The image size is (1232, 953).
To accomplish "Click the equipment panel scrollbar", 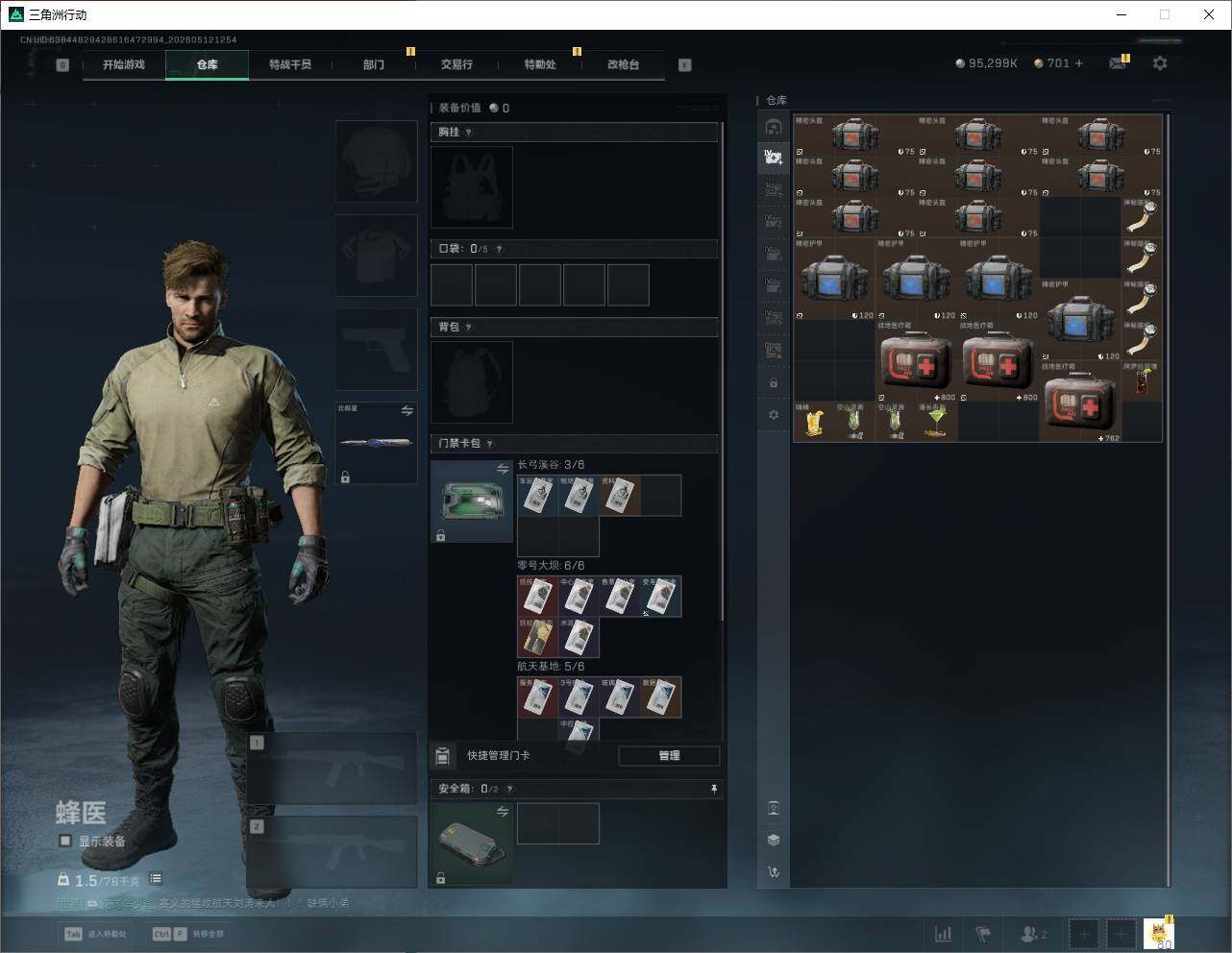I will (722, 370).
